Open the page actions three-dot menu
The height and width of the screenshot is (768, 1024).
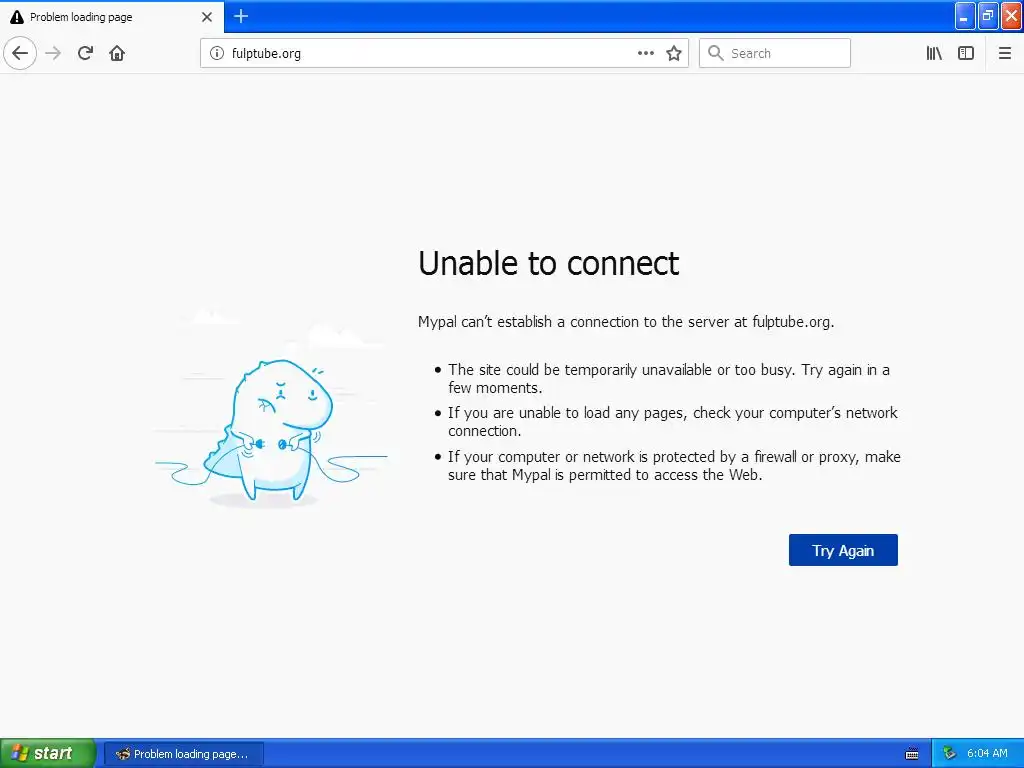(645, 53)
